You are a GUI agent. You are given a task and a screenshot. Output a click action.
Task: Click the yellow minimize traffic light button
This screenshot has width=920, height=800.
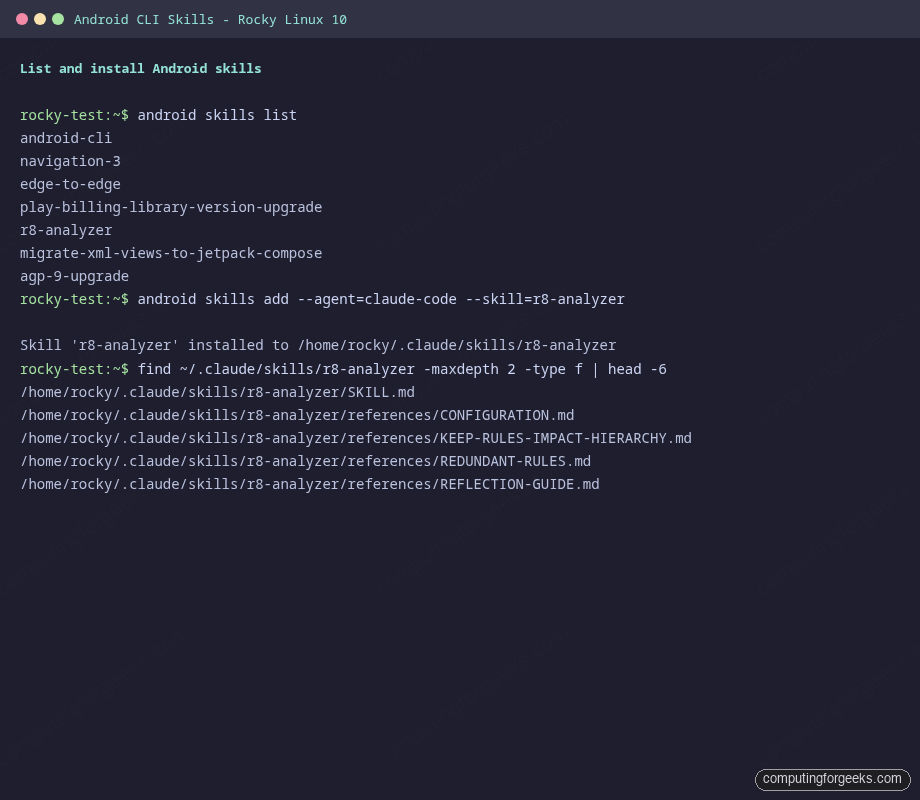pos(39,18)
